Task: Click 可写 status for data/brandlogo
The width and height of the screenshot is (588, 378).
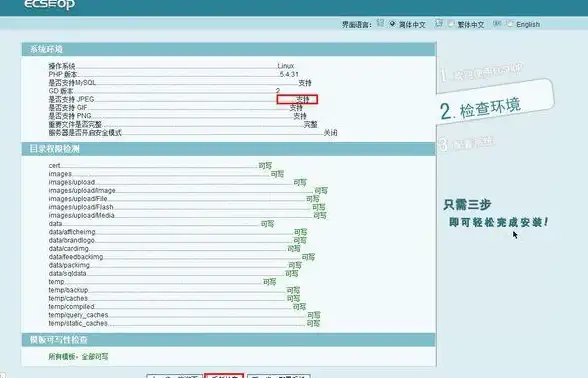Action: point(300,240)
